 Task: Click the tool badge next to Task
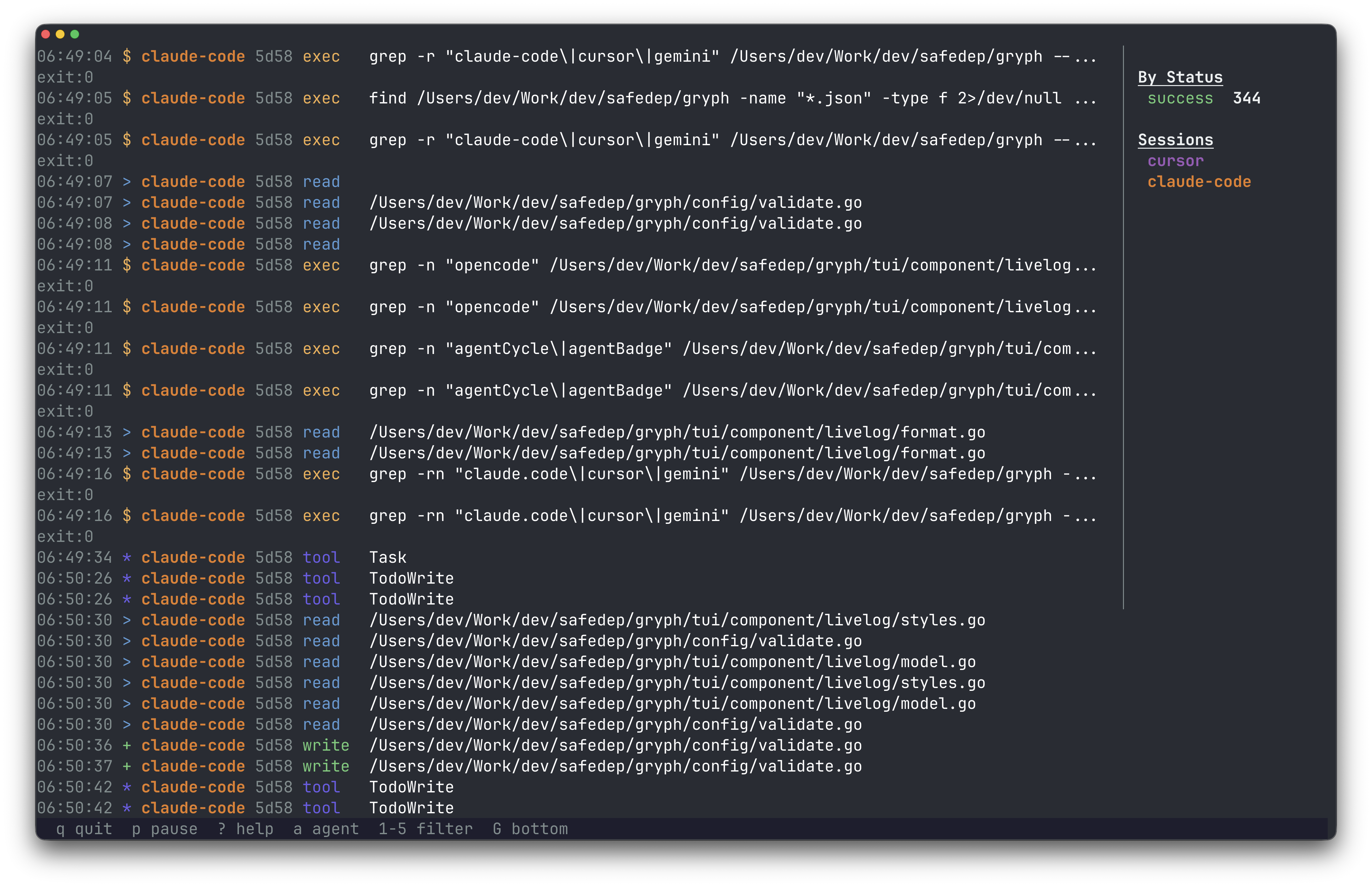[321, 557]
